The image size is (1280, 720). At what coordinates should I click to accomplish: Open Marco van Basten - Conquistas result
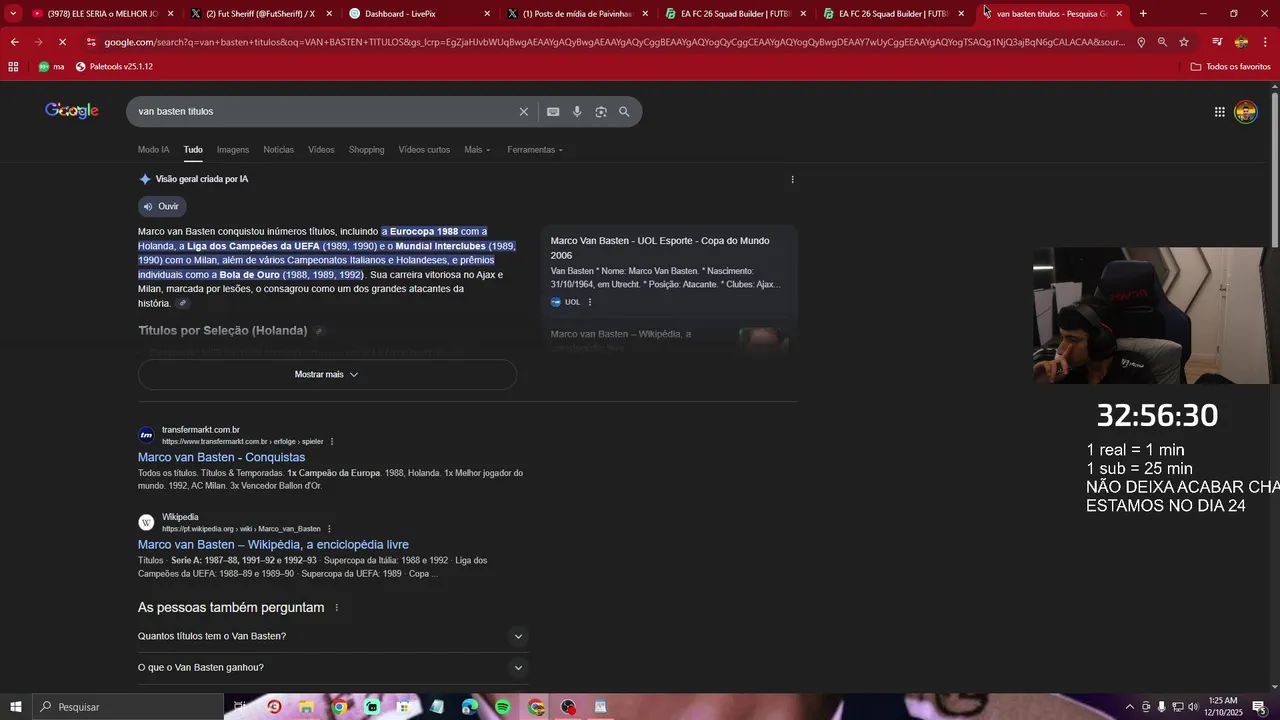click(221, 457)
